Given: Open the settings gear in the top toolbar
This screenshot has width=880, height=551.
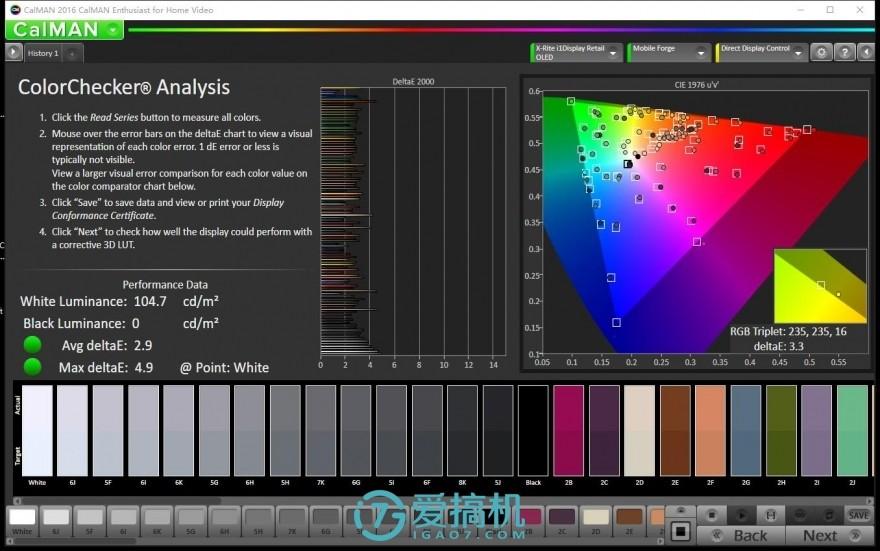Looking at the screenshot, I should pos(821,53).
